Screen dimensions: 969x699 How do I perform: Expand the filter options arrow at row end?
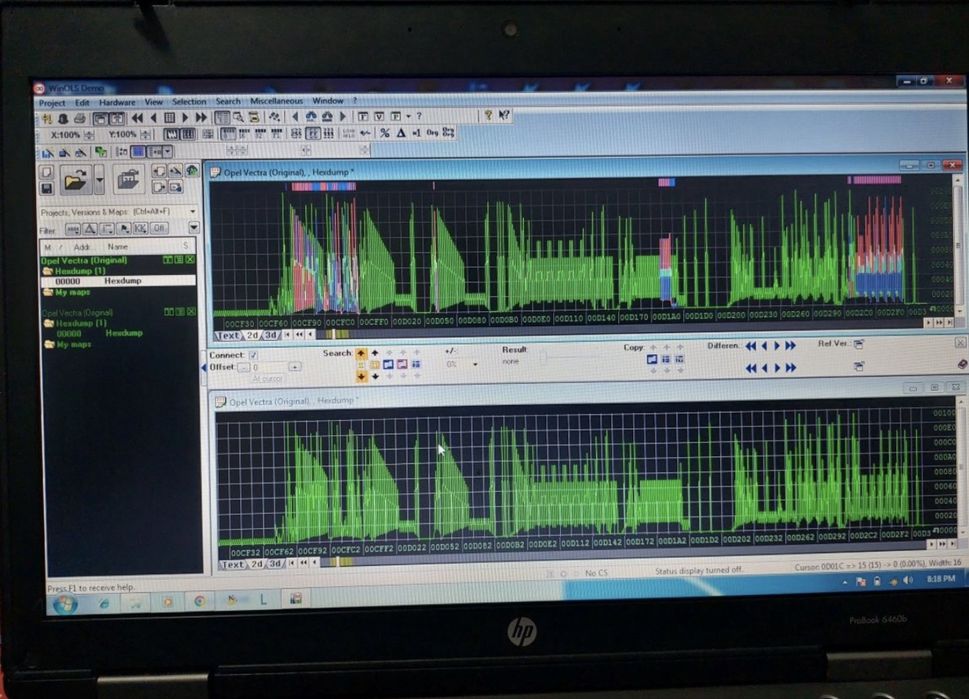coord(193,228)
